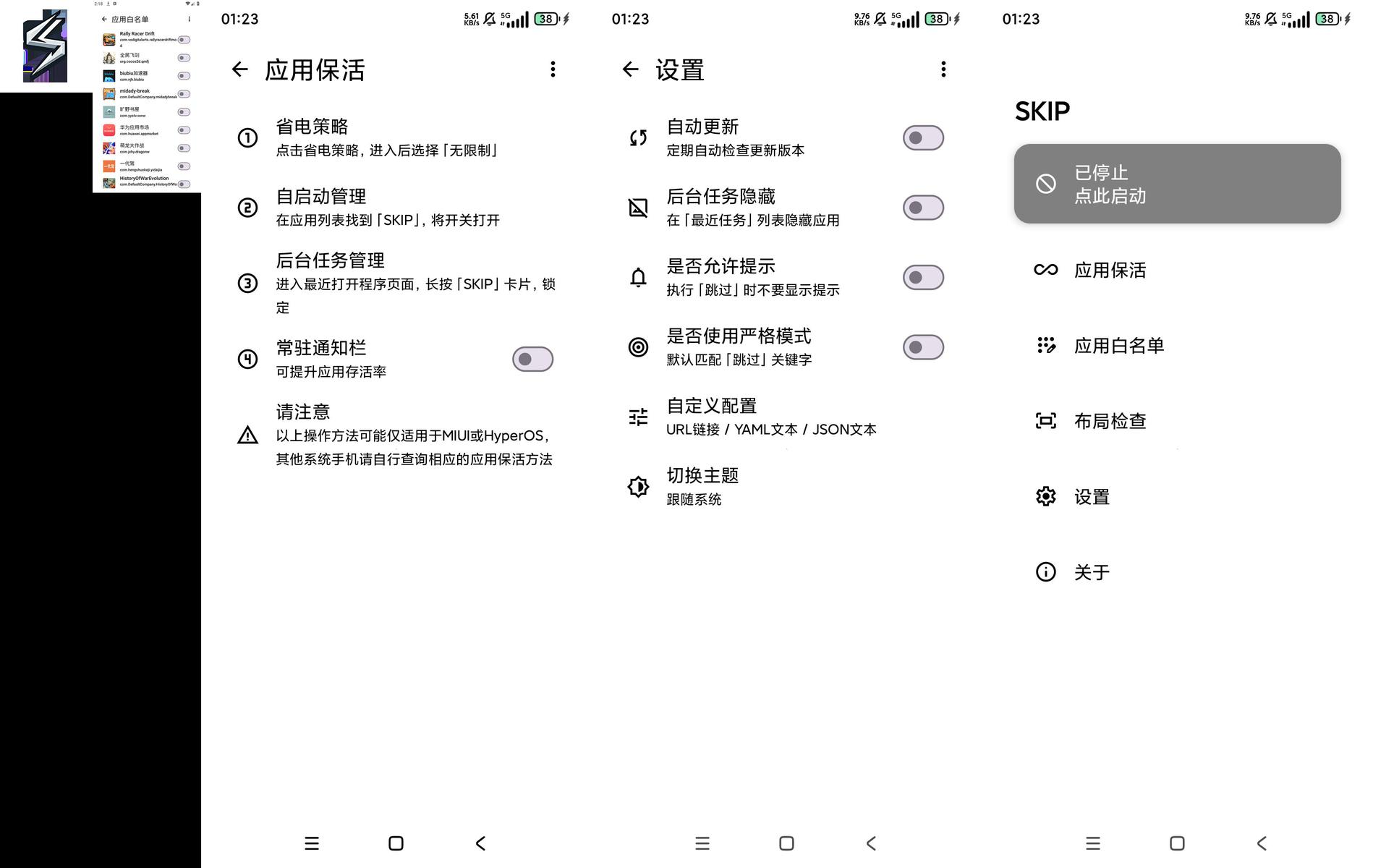Click the 关于 info icon
The width and height of the screenshot is (1373, 868).
point(1045,572)
